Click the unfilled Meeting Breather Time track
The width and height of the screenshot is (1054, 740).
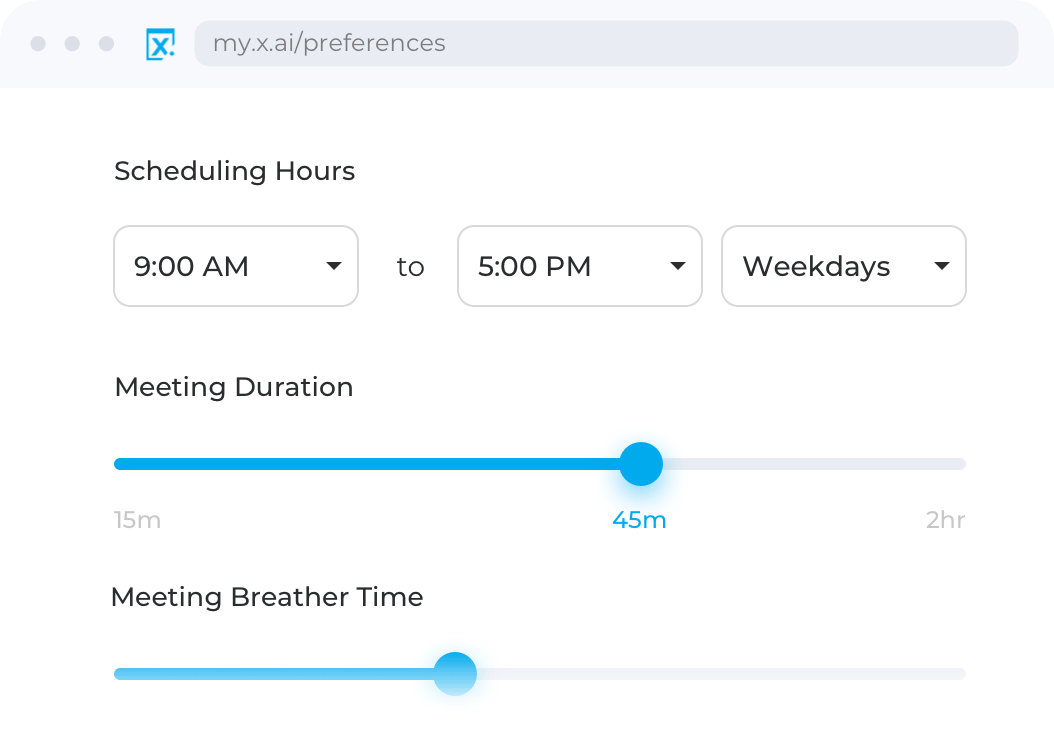point(720,674)
